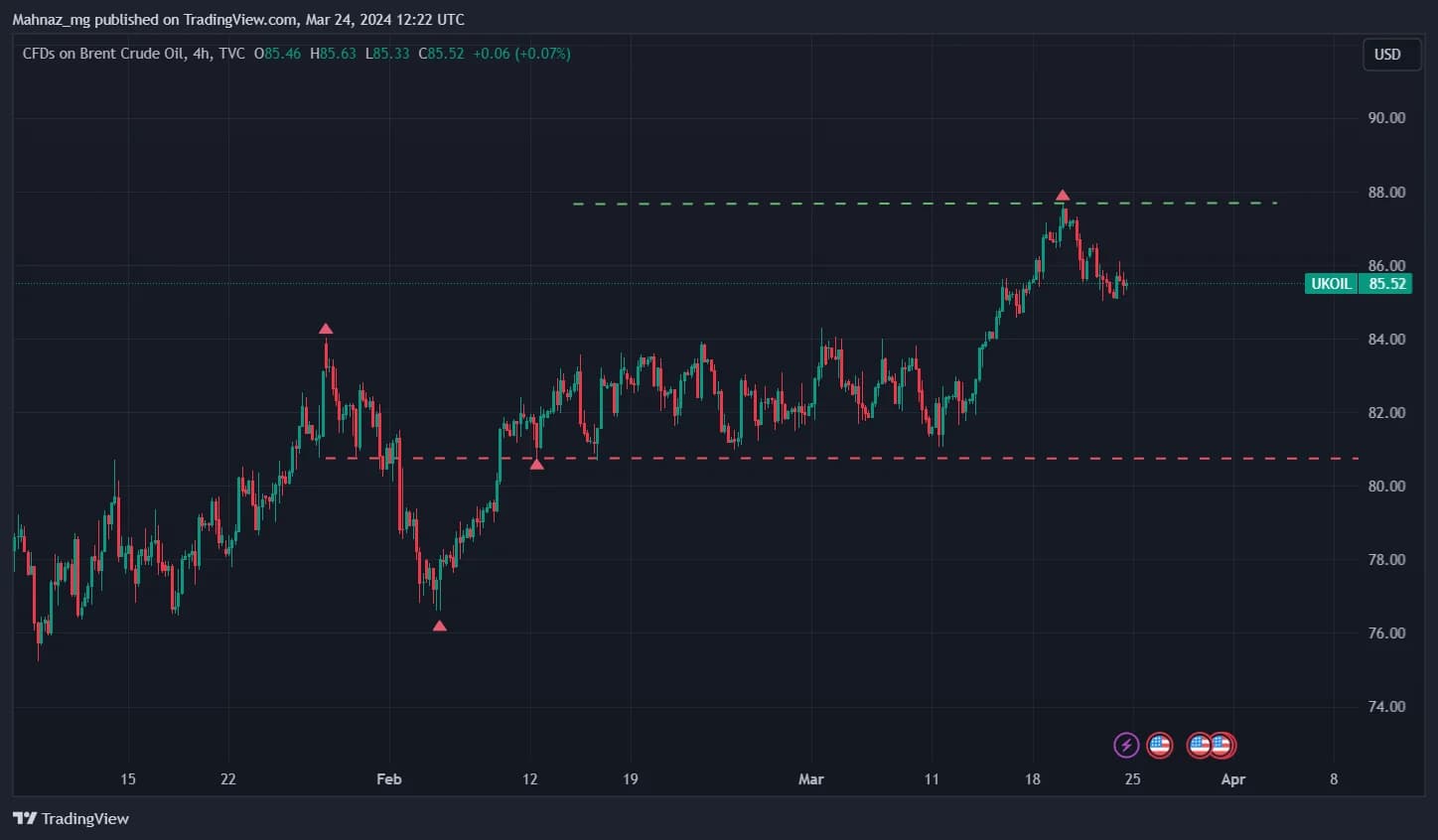Click the 'TVC' exchange label
This screenshot has height=840, width=1438.
click(231, 54)
